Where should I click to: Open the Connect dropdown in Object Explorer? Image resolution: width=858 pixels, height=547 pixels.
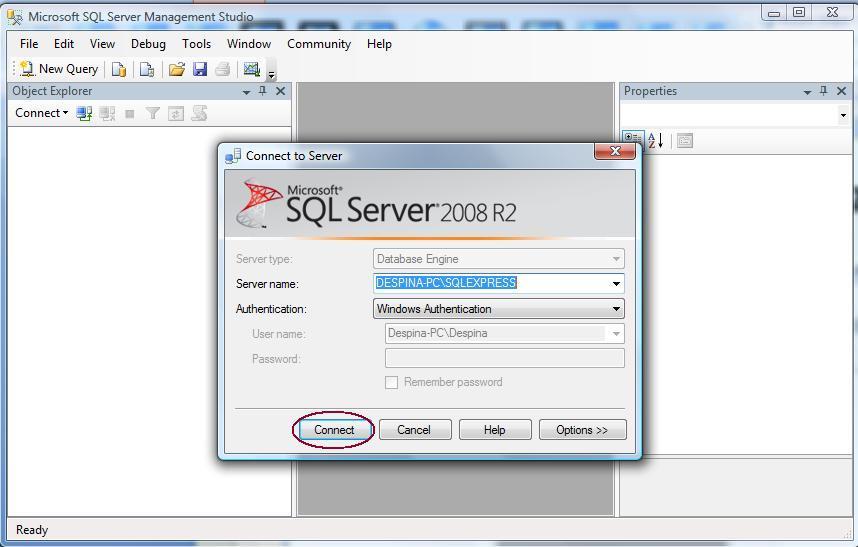click(x=42, y=113)
